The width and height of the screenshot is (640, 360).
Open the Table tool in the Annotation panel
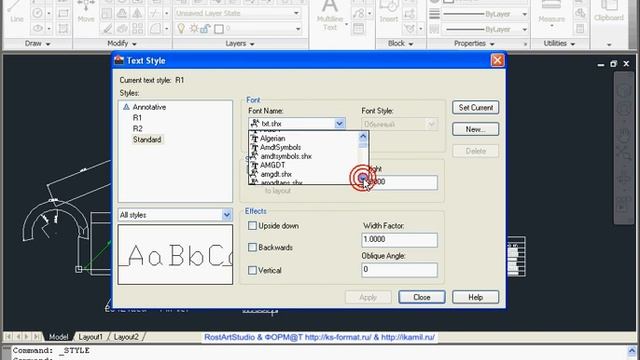[358, 29]
